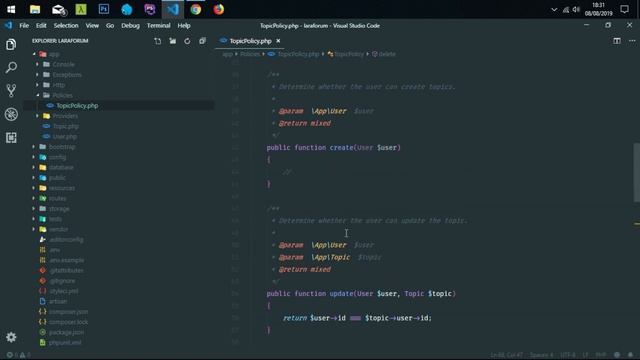Open editor More Actions ellipsis
This screenshot has height=360, width=640.
tap(632, 41)
